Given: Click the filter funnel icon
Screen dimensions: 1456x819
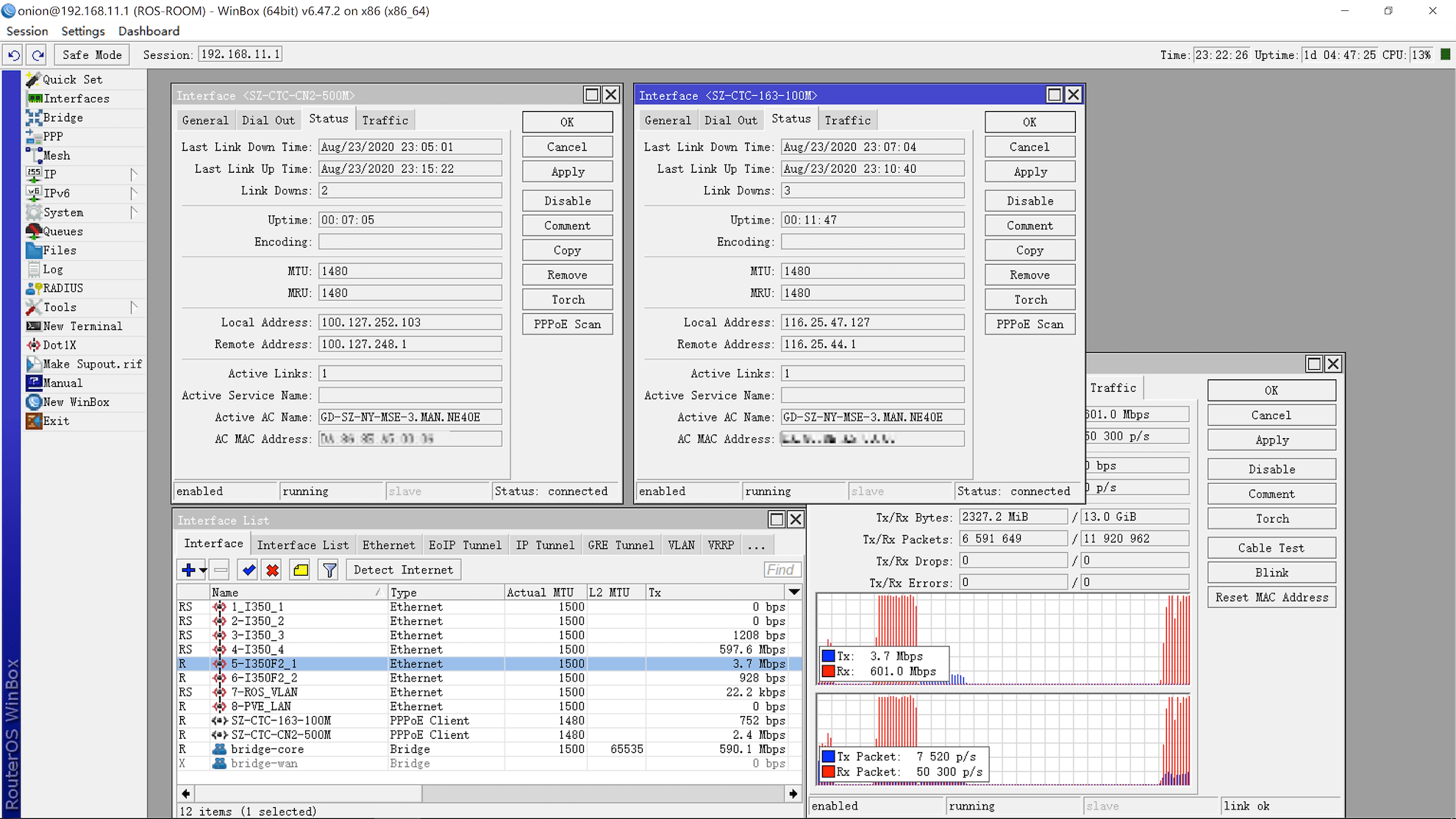Looking at the screenshot, I should [x=329, y=570].
